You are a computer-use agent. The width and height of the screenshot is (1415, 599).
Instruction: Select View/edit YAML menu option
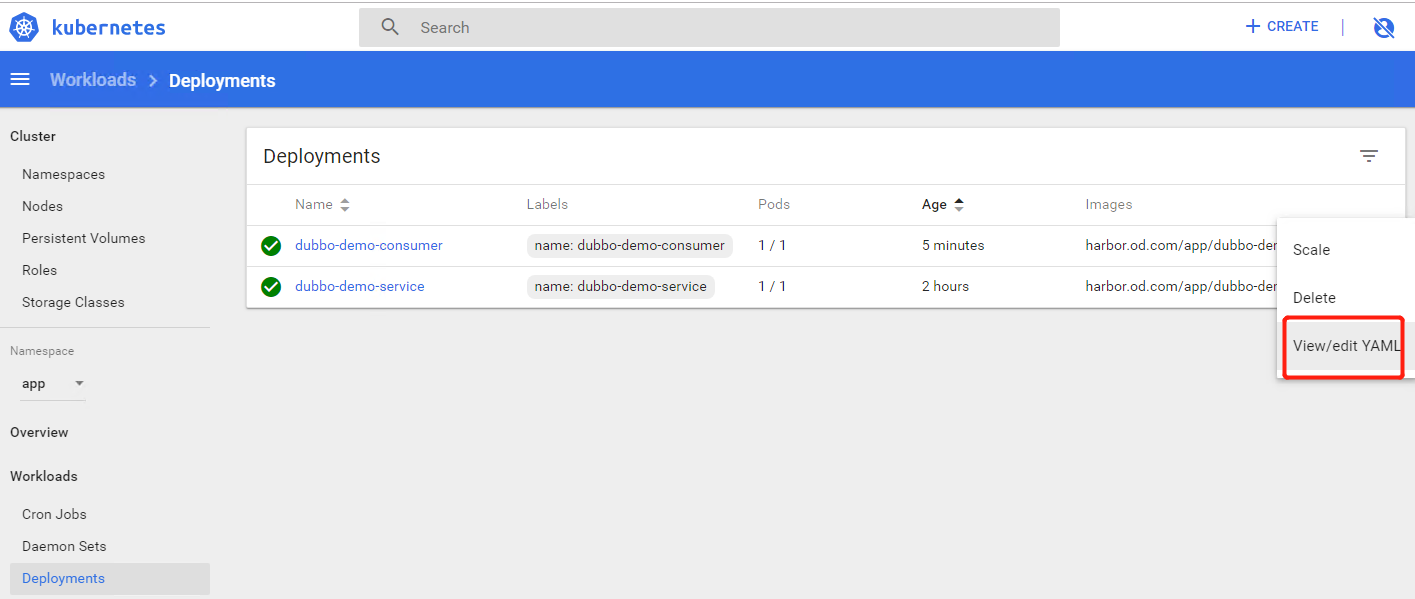(x=1345, y=346)
